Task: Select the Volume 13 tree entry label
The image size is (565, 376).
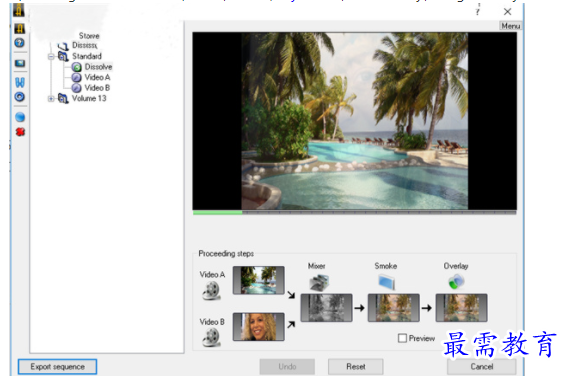Action: point(89,98)
